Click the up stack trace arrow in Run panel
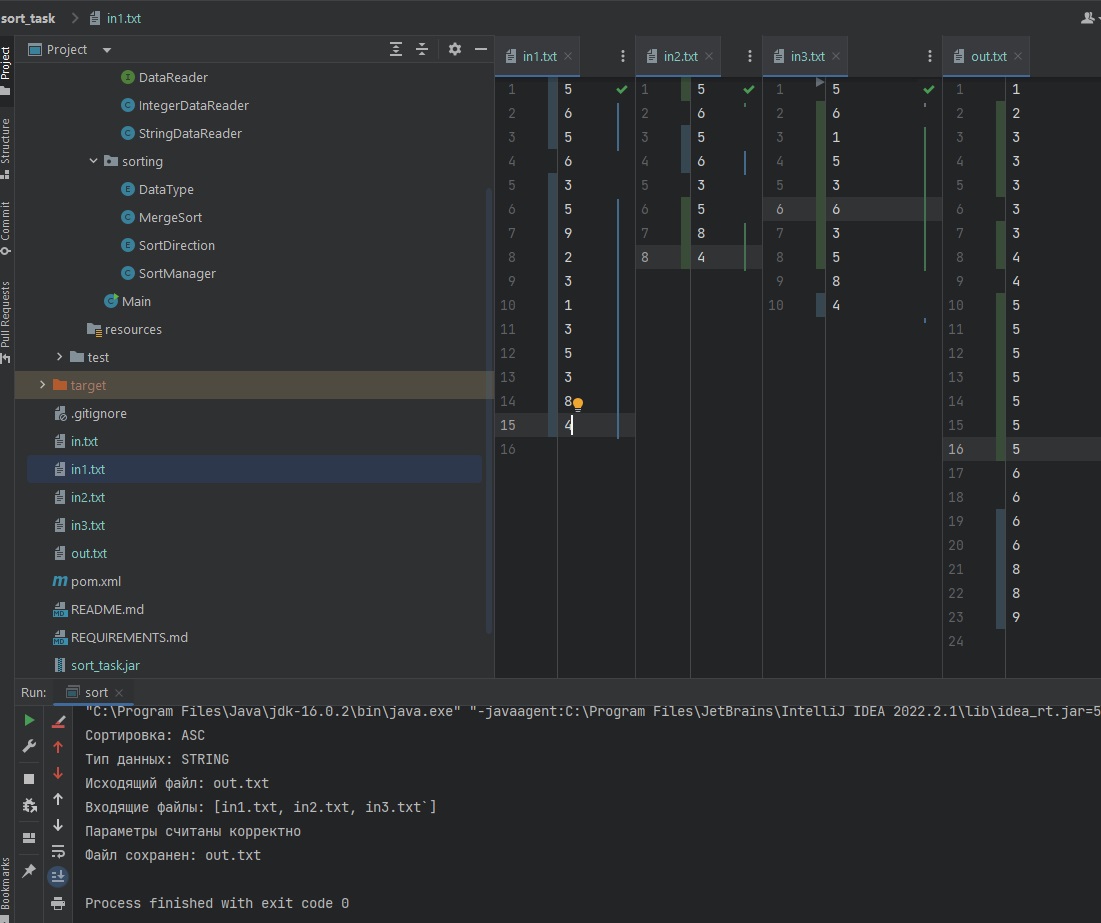Screen dimensions: 1101x923 pyautogui.click(x=58, y=799)
